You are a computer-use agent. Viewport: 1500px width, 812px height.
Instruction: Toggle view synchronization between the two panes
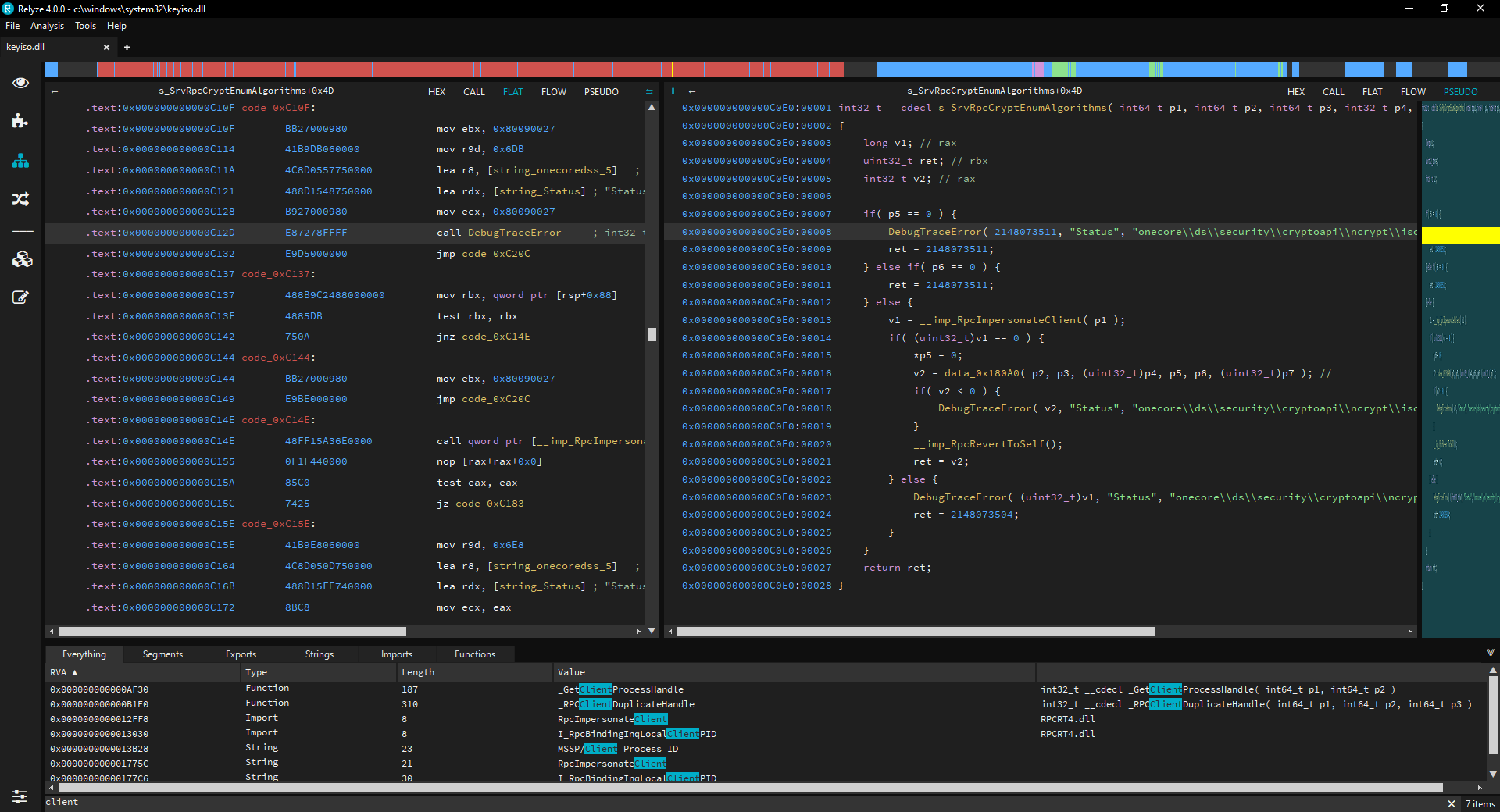click(x=650, y=91)
